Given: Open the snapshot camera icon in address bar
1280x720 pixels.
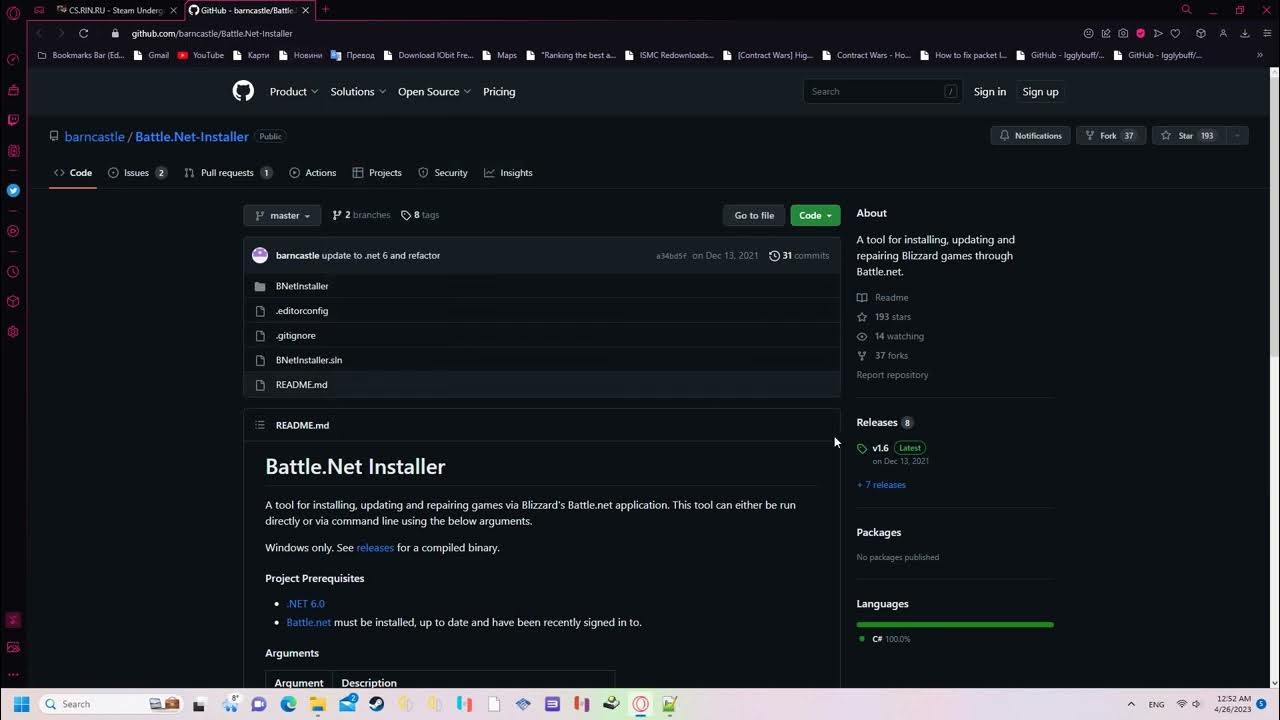Looking at the screenshot, I should point(1123,33).
